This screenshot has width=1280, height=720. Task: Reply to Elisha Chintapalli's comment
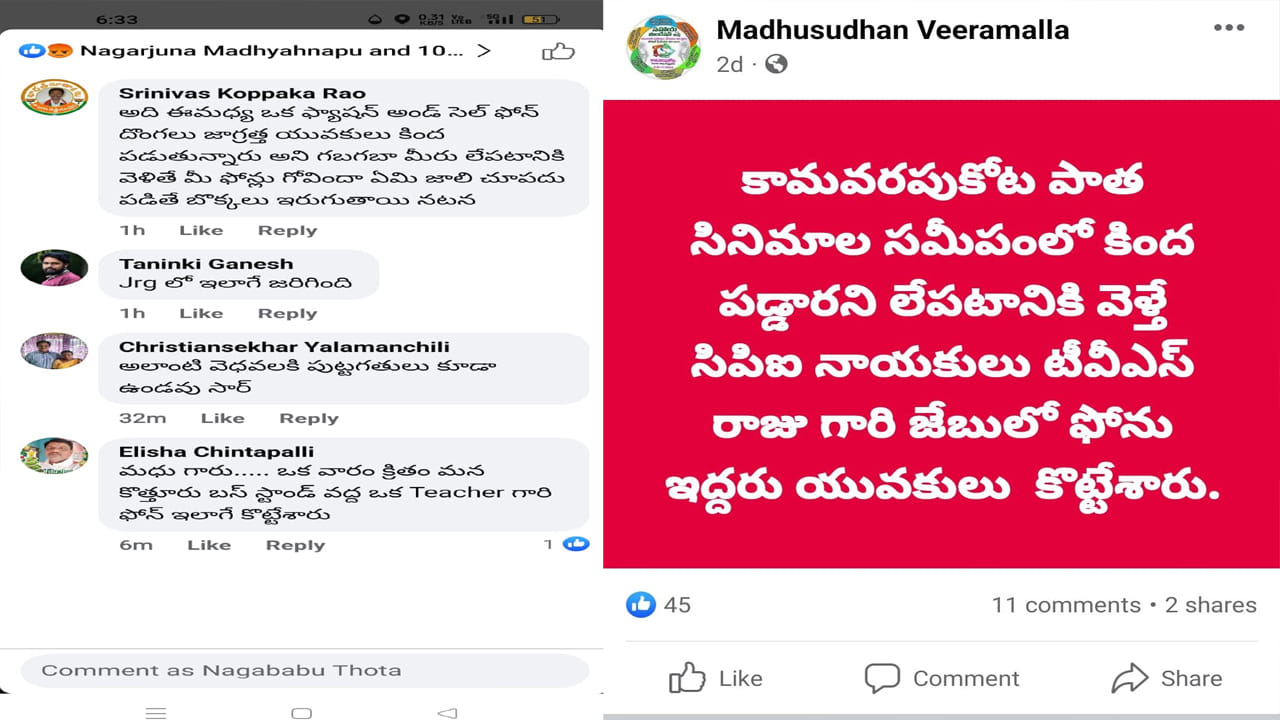[295, 545]
